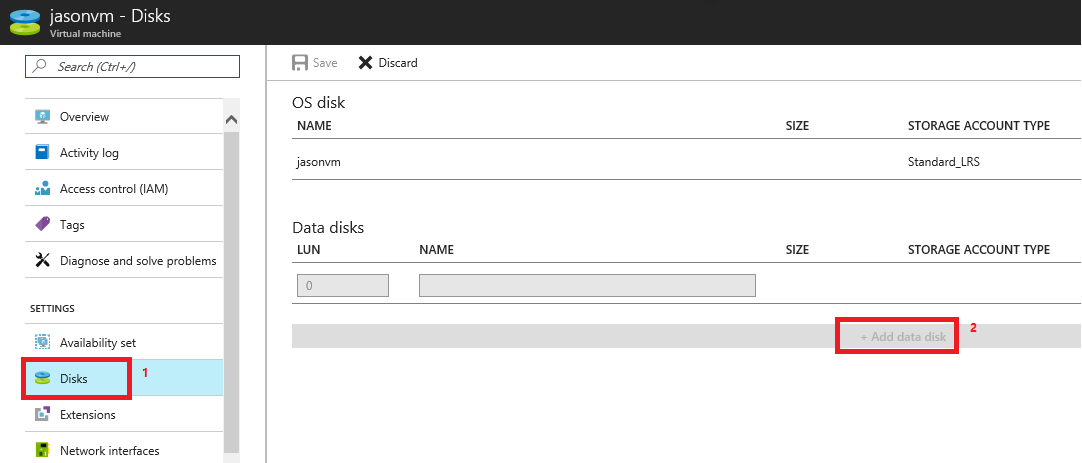Open Activity log from the sidebar
Image resolution: width=1082 pixels, height=463 pixels.
point(89,153)
